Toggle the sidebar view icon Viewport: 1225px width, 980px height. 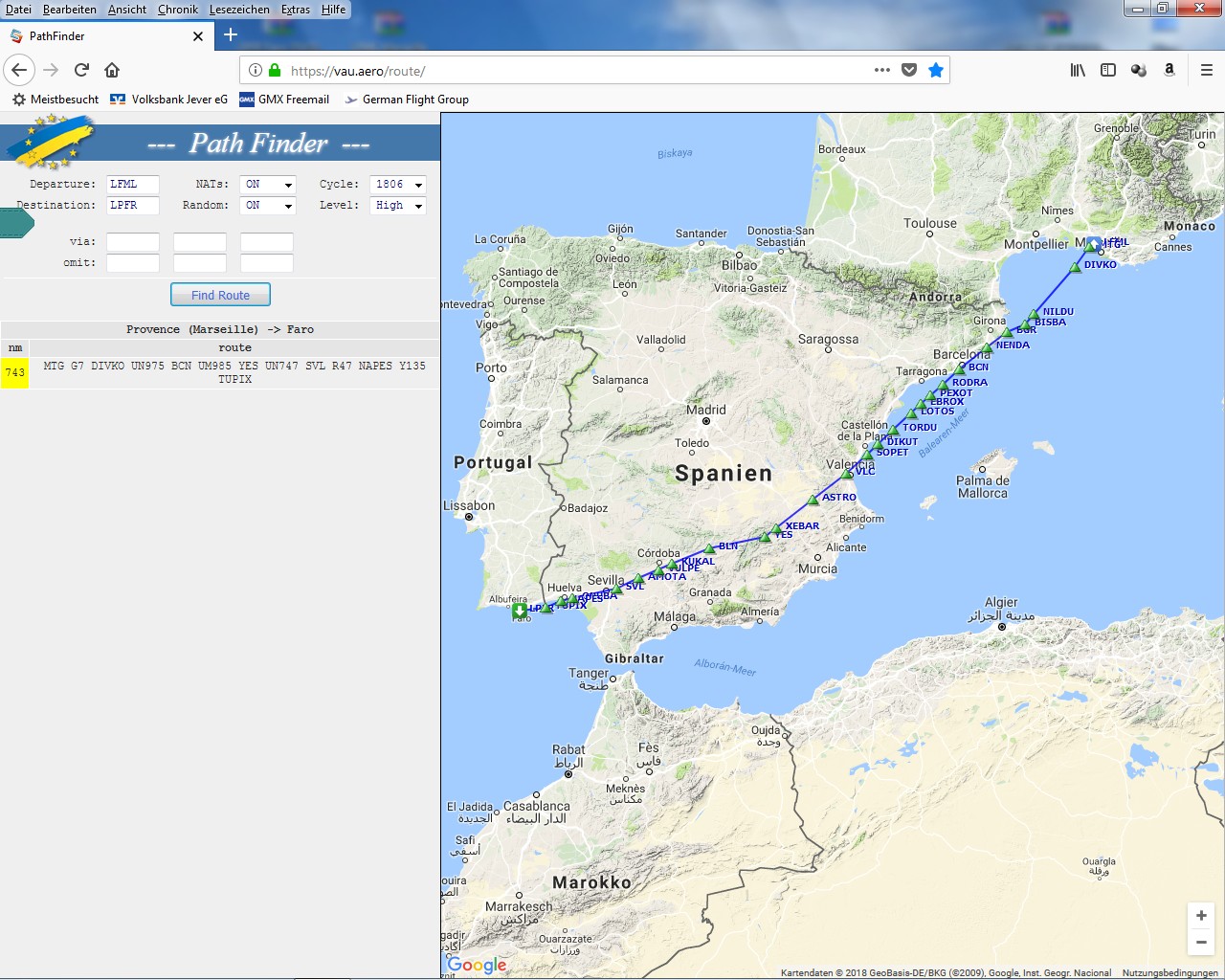[x=1108, y=70]
